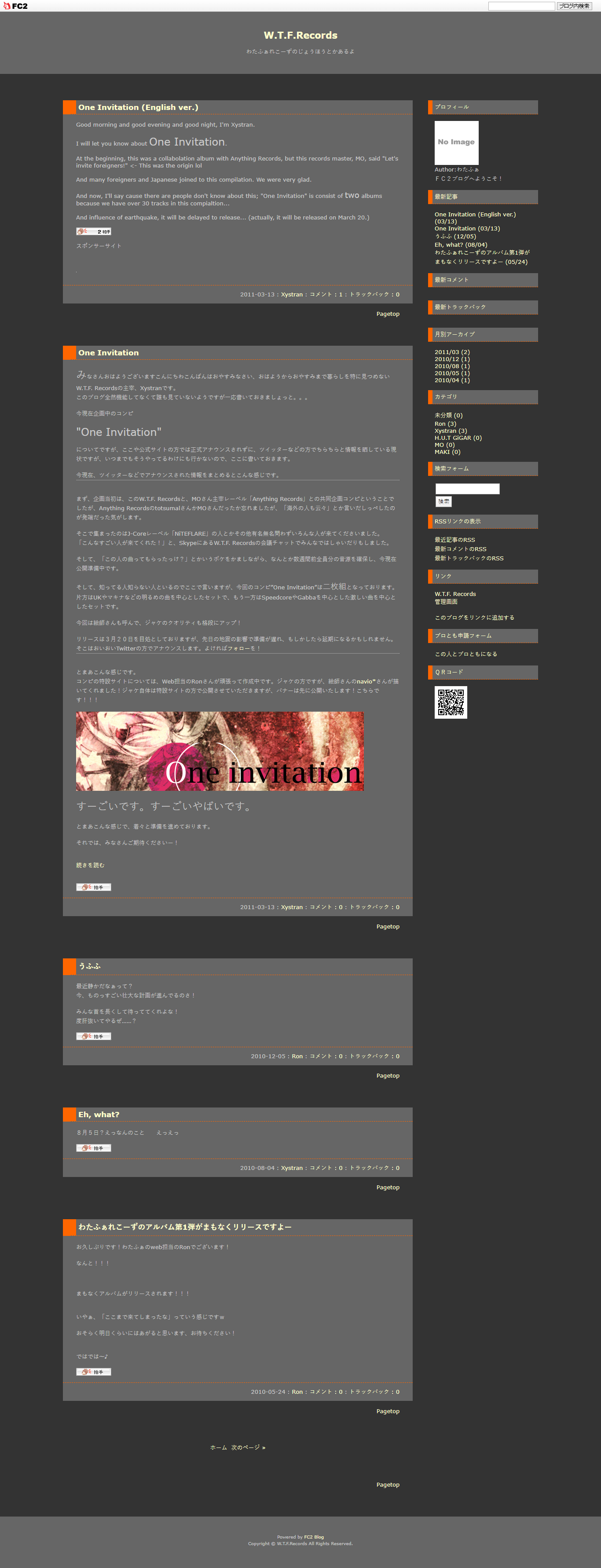
Task: Open the Ron (3) category
Action: coord(445,424)
